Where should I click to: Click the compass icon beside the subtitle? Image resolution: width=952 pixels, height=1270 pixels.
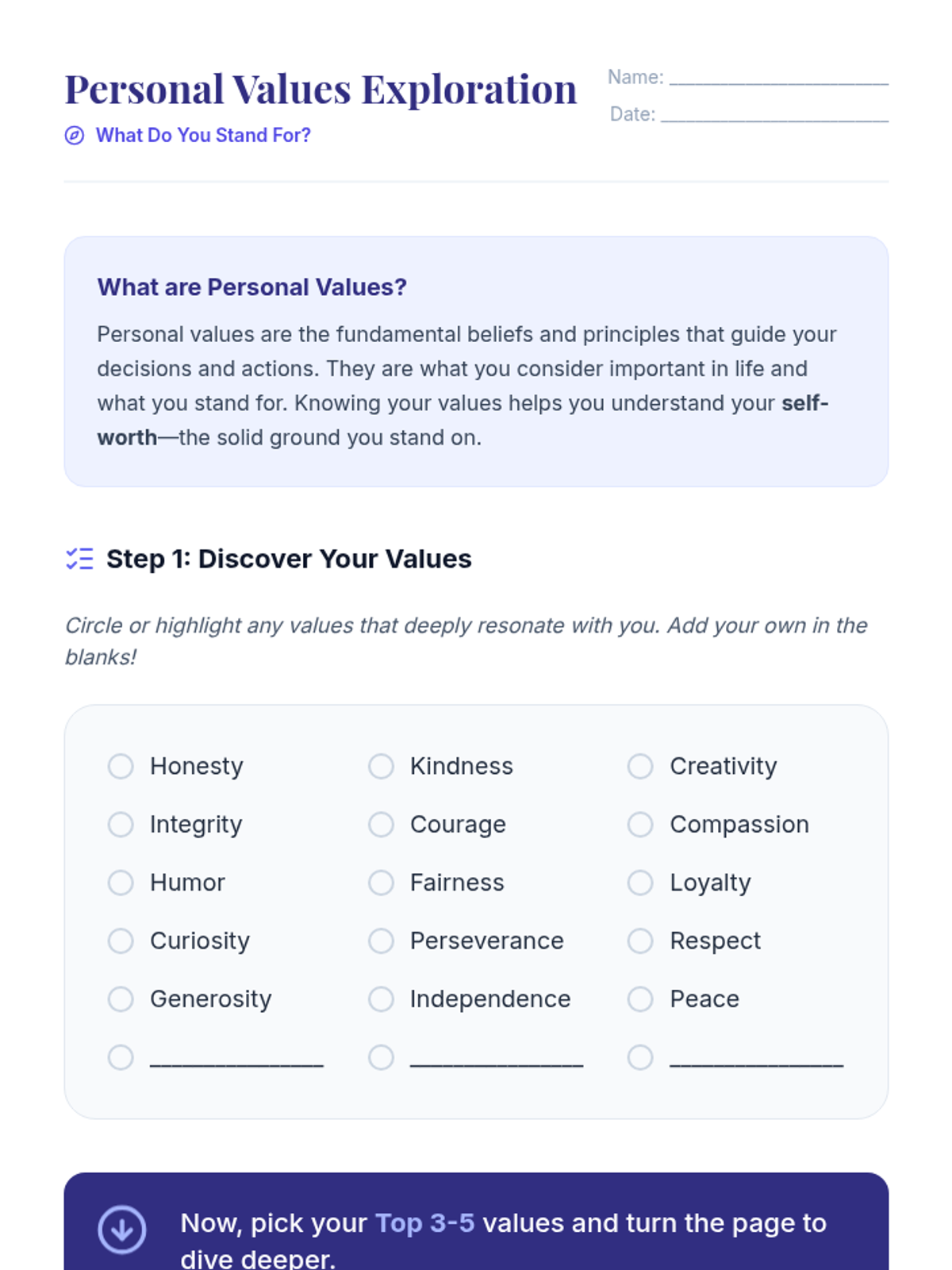(x=75, y=136)
